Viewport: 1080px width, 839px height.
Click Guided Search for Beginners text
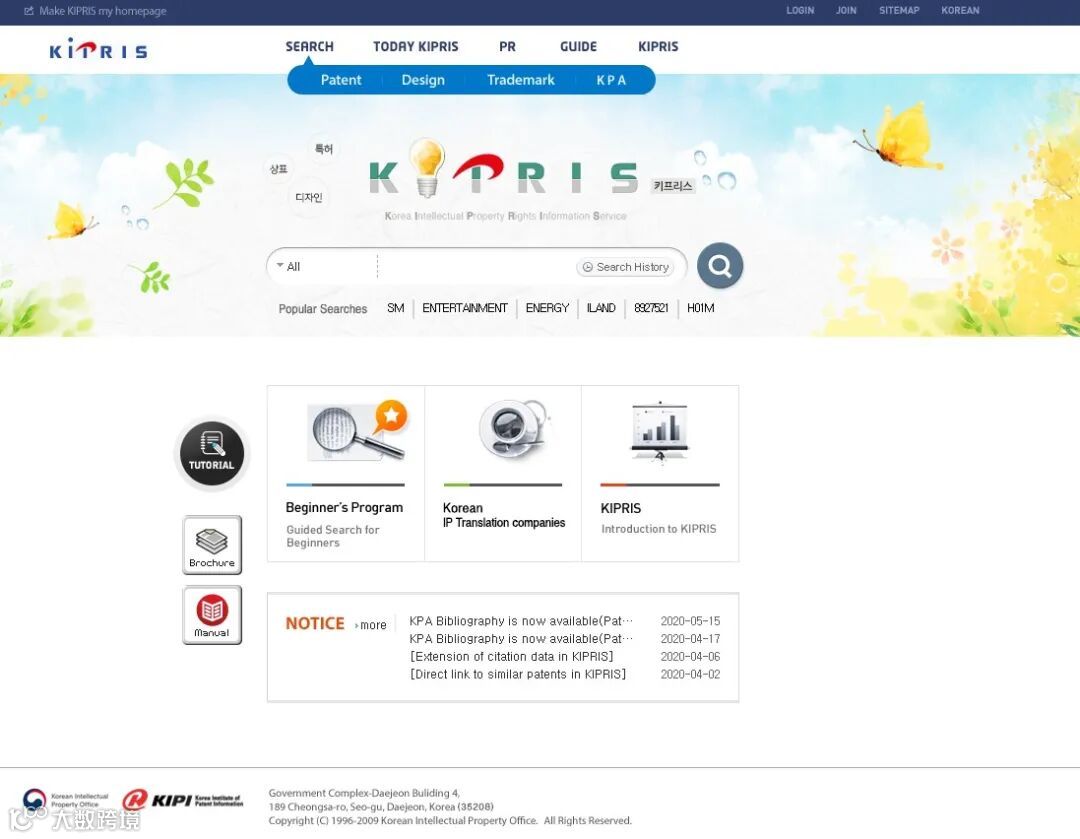333,536
